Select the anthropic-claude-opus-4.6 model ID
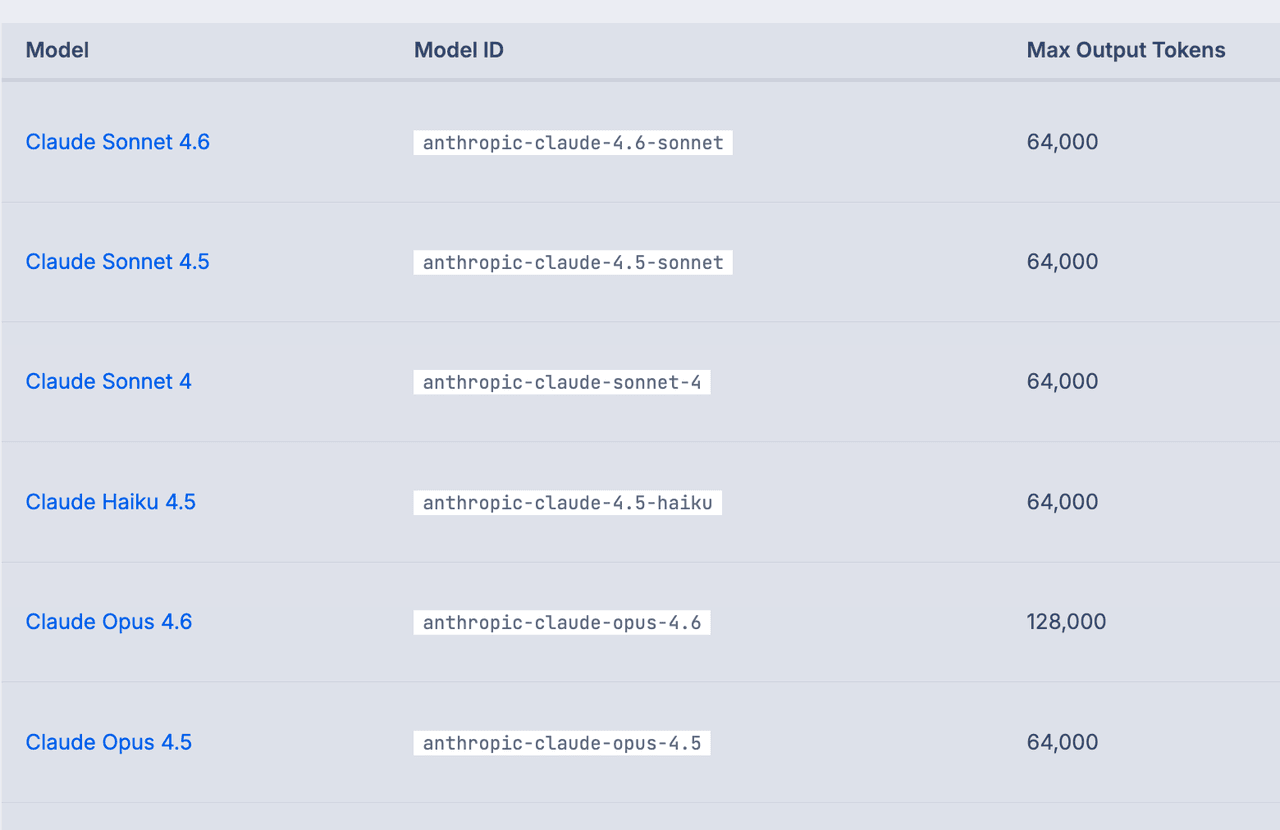Viewport: 1280px width, 830px height. (x=562, y=623)
